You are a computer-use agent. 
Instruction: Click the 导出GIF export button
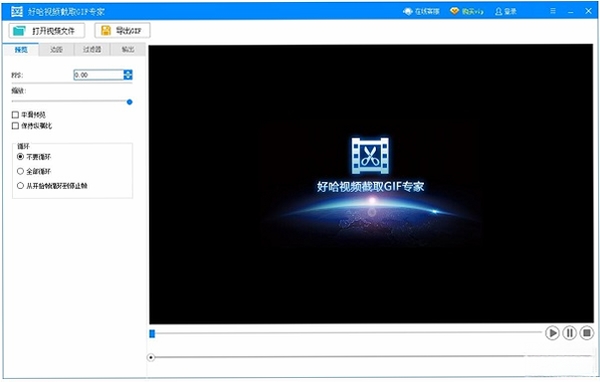(x=122, y=31)
